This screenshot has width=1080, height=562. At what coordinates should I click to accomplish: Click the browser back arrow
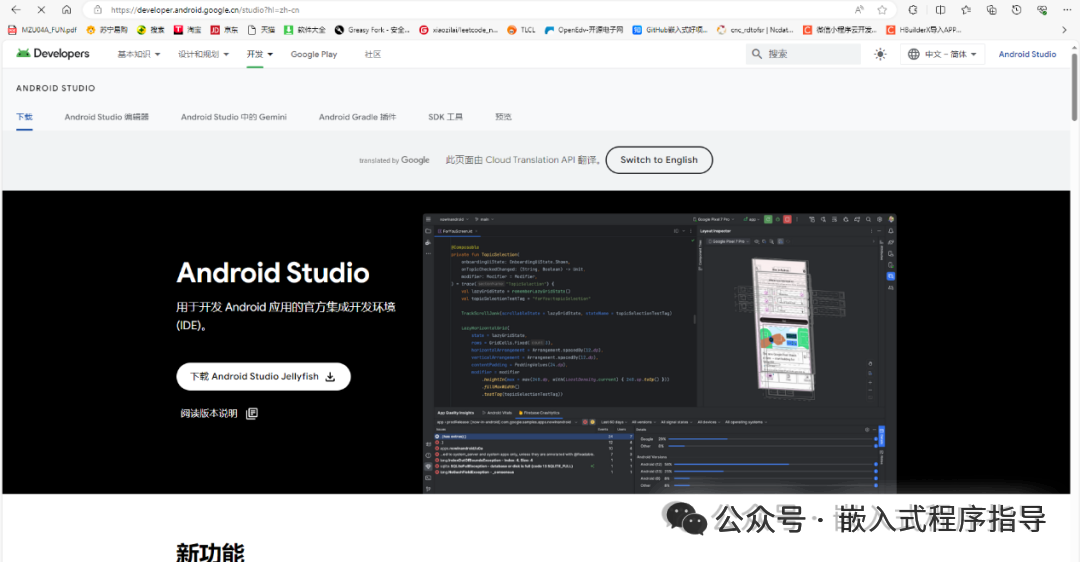pos(16,10)
